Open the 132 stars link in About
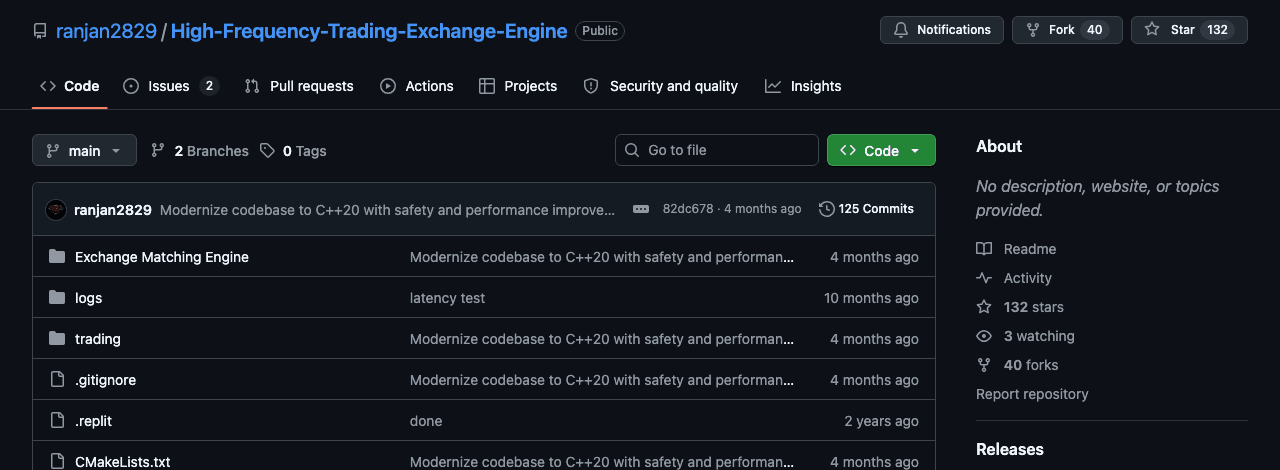 [1020, 307]
